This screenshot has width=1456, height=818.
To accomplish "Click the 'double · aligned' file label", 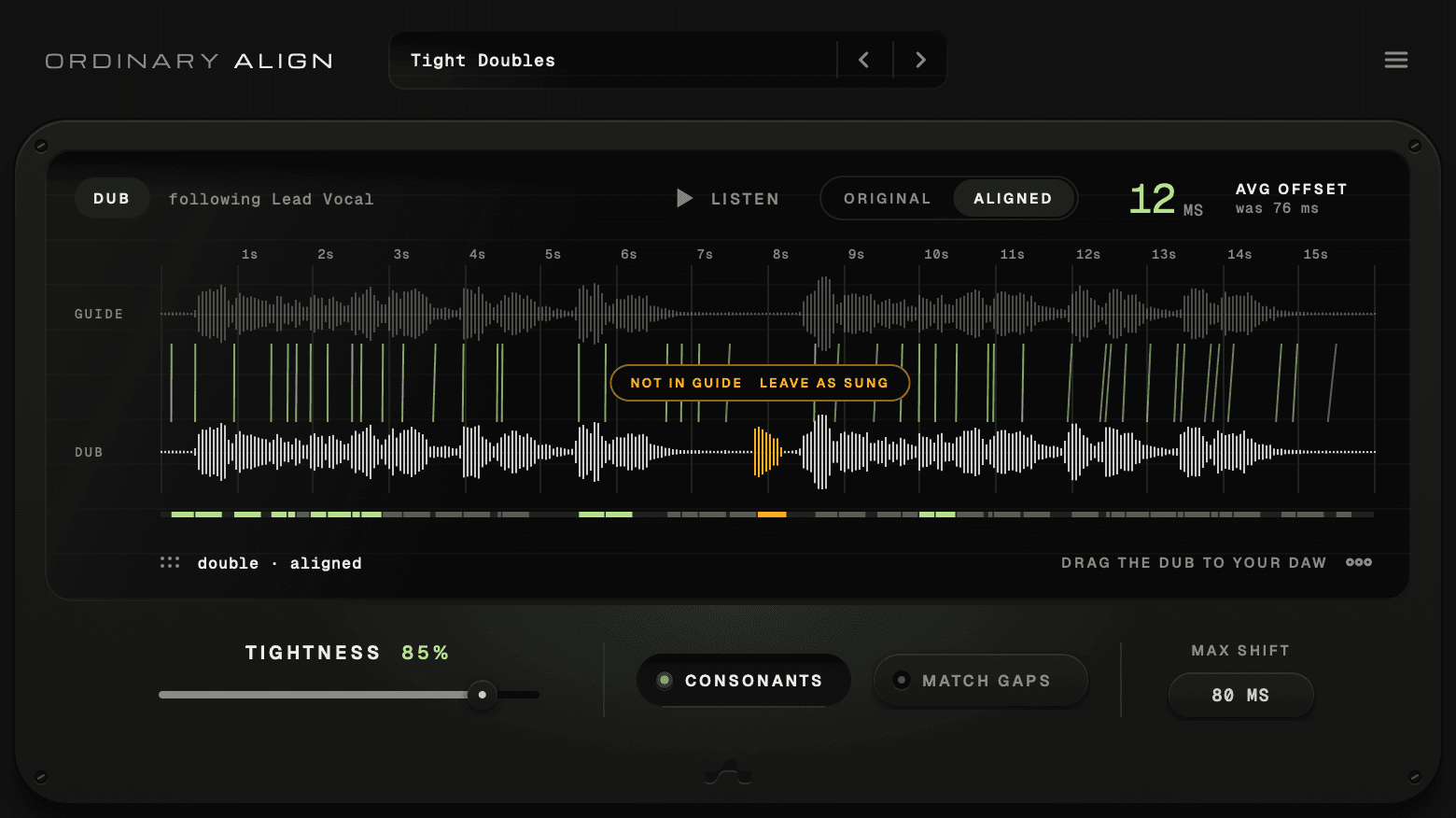I will tap(279, 563).
